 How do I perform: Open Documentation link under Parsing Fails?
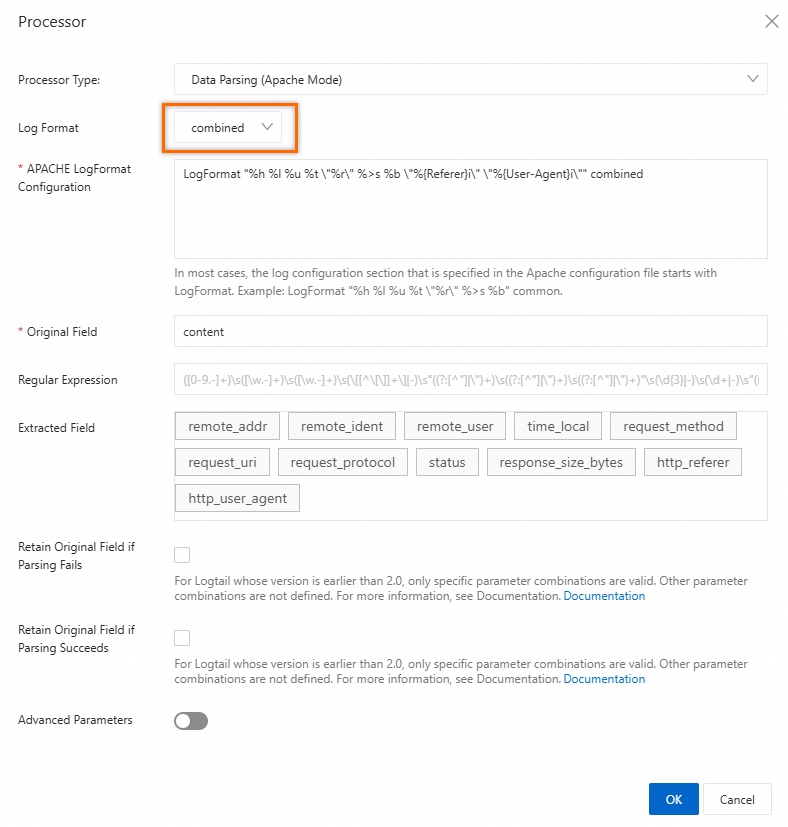point(604,596)
